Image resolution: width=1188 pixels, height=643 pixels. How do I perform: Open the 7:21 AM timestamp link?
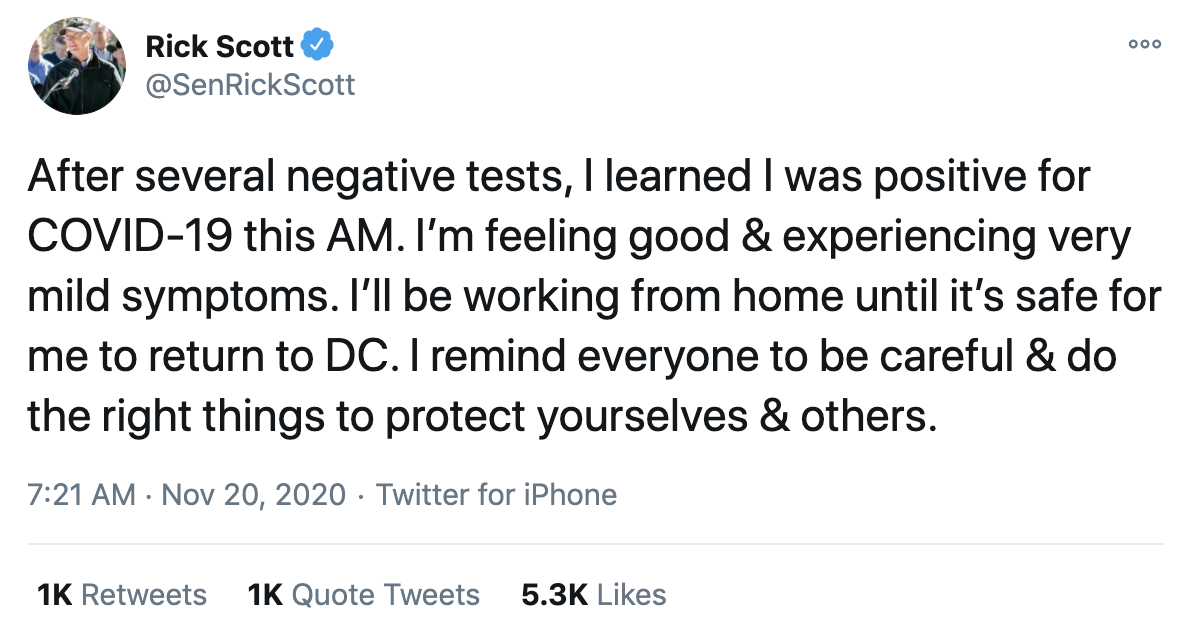(x=81, y=494)
